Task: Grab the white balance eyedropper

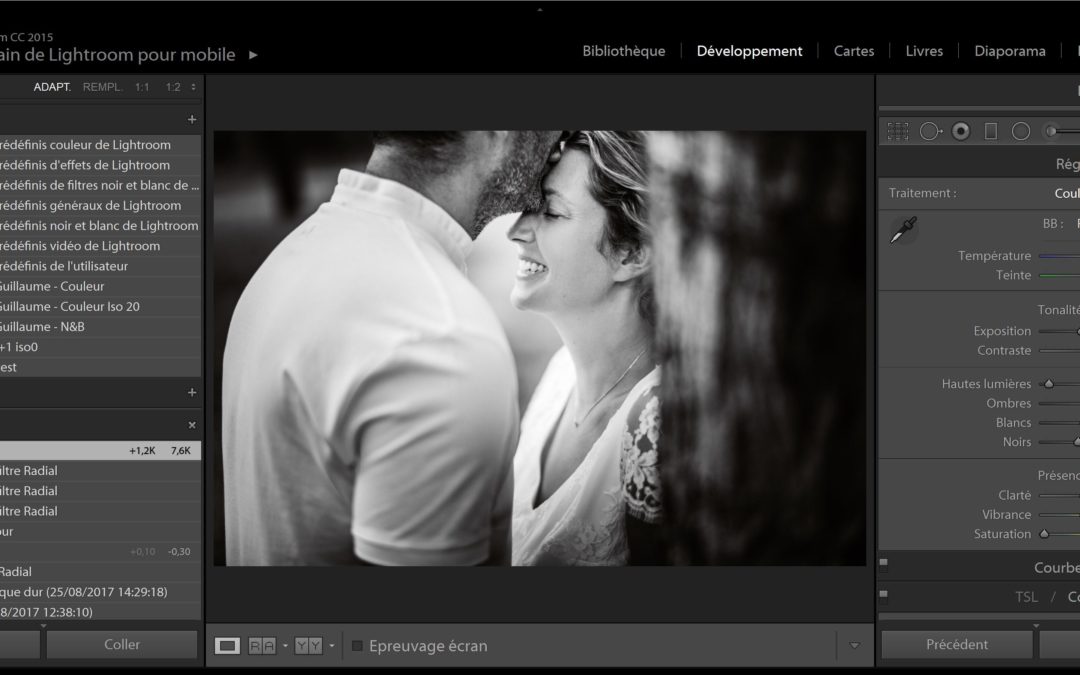Action: pos(903,231)
